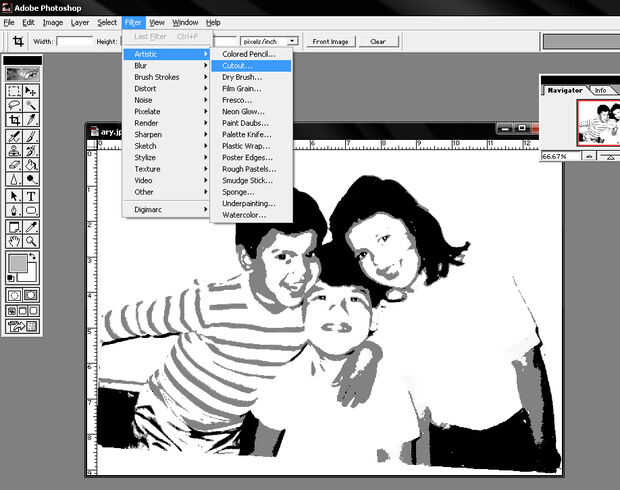Choose Watercolor filter
The image size is (620, 490).
(x=251, y=215)
